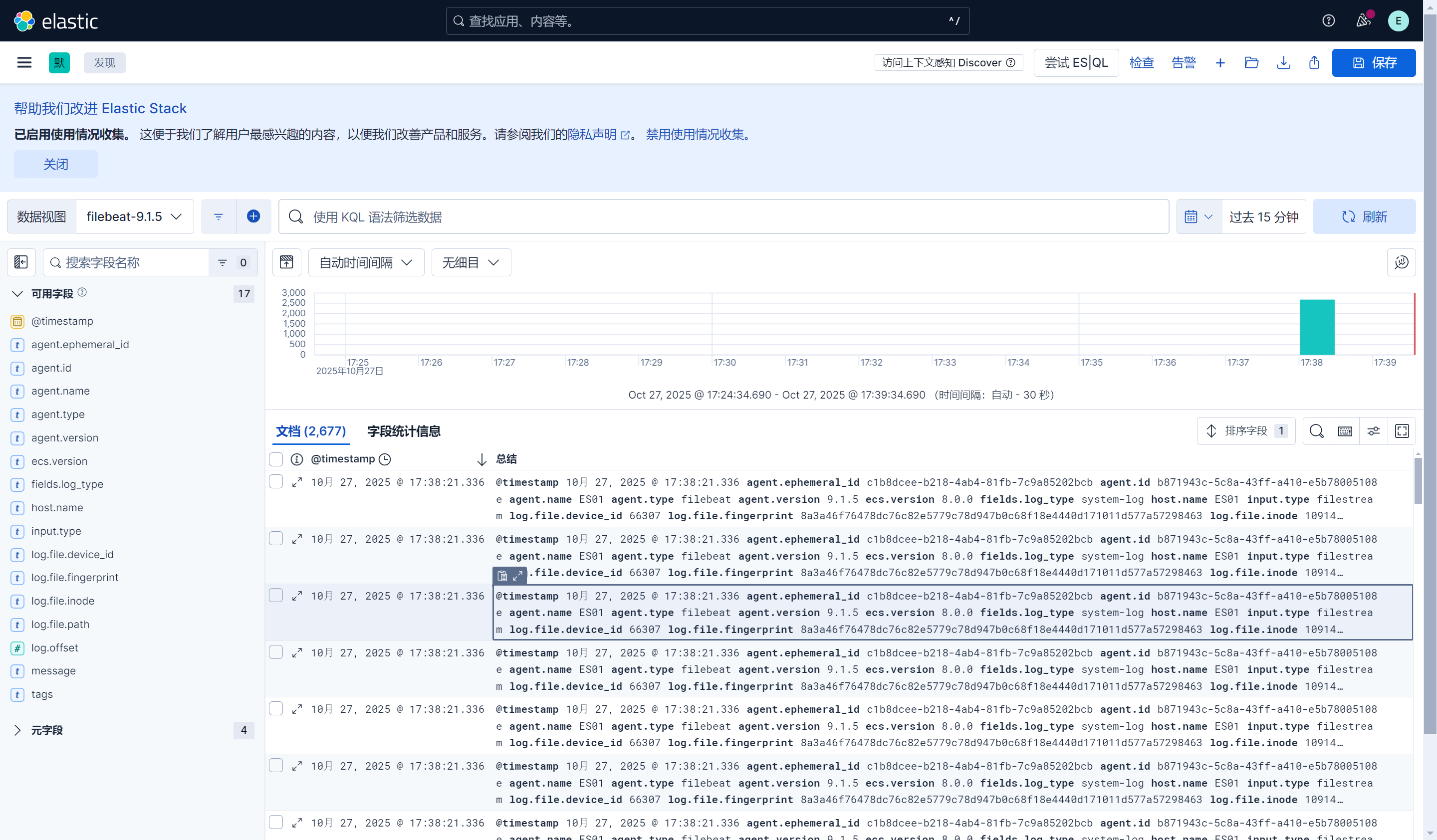Viewport: 1437px width, 840px height.
Task: Open the help menu icon
Action: 1328,21
